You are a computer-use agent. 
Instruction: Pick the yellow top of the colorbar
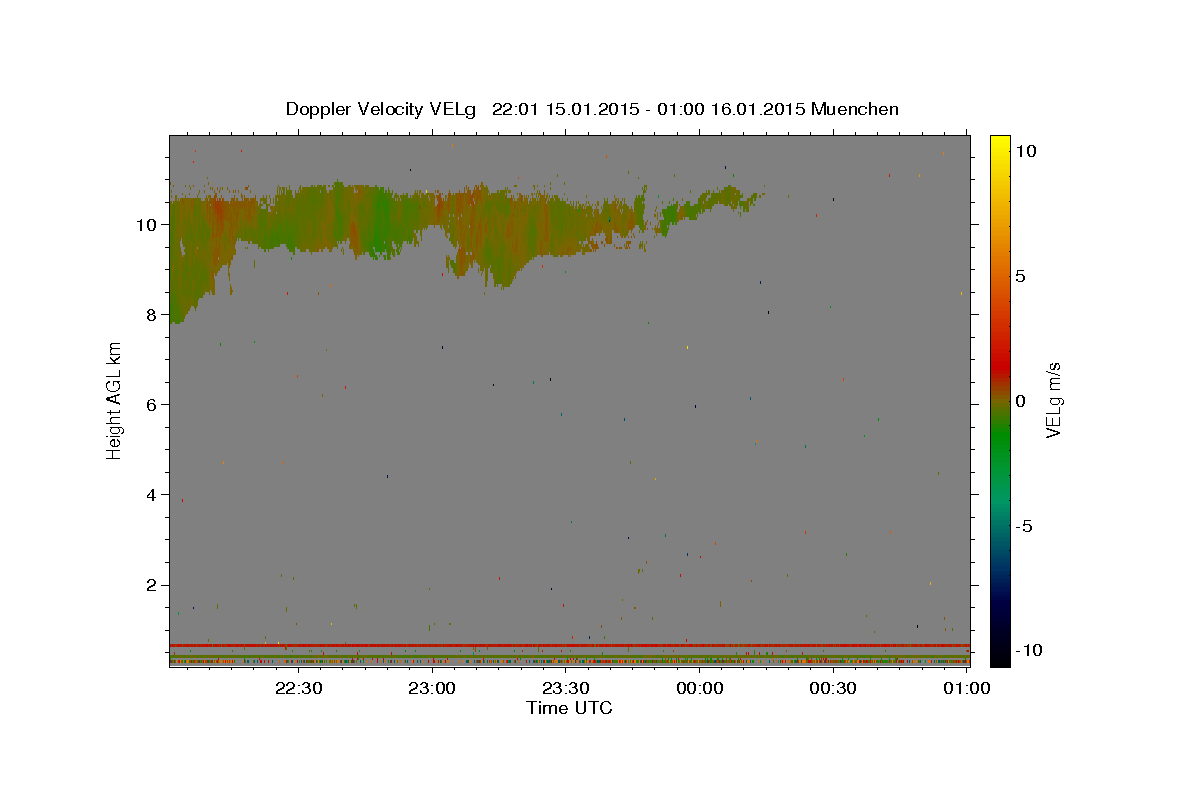pyautogui.click(x=1000, y=142)
